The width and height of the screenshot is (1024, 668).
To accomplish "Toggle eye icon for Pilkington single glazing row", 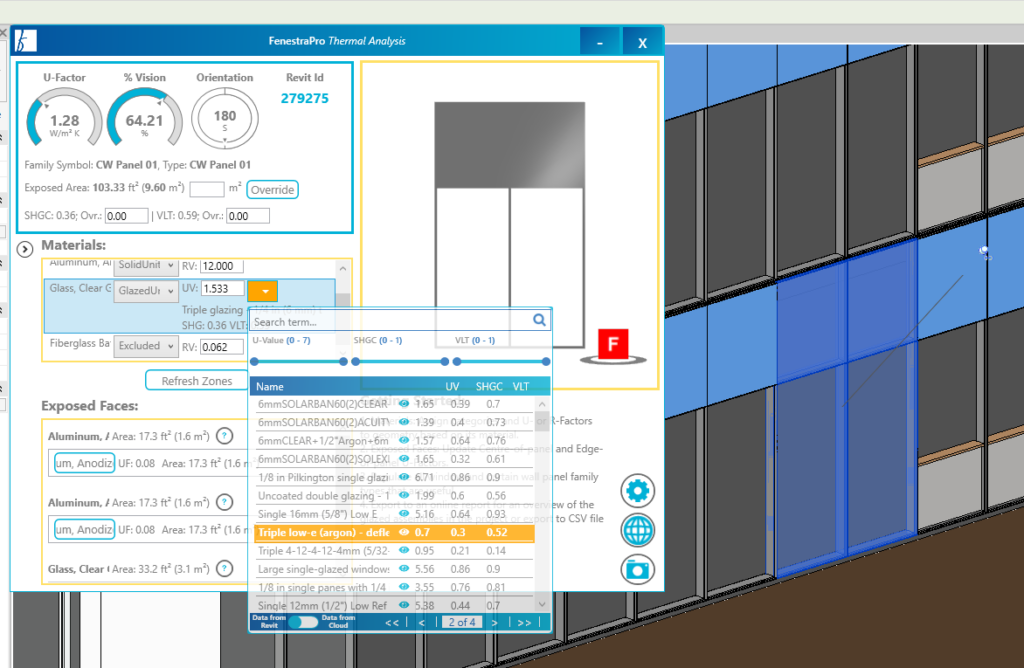I will [404, 477].
